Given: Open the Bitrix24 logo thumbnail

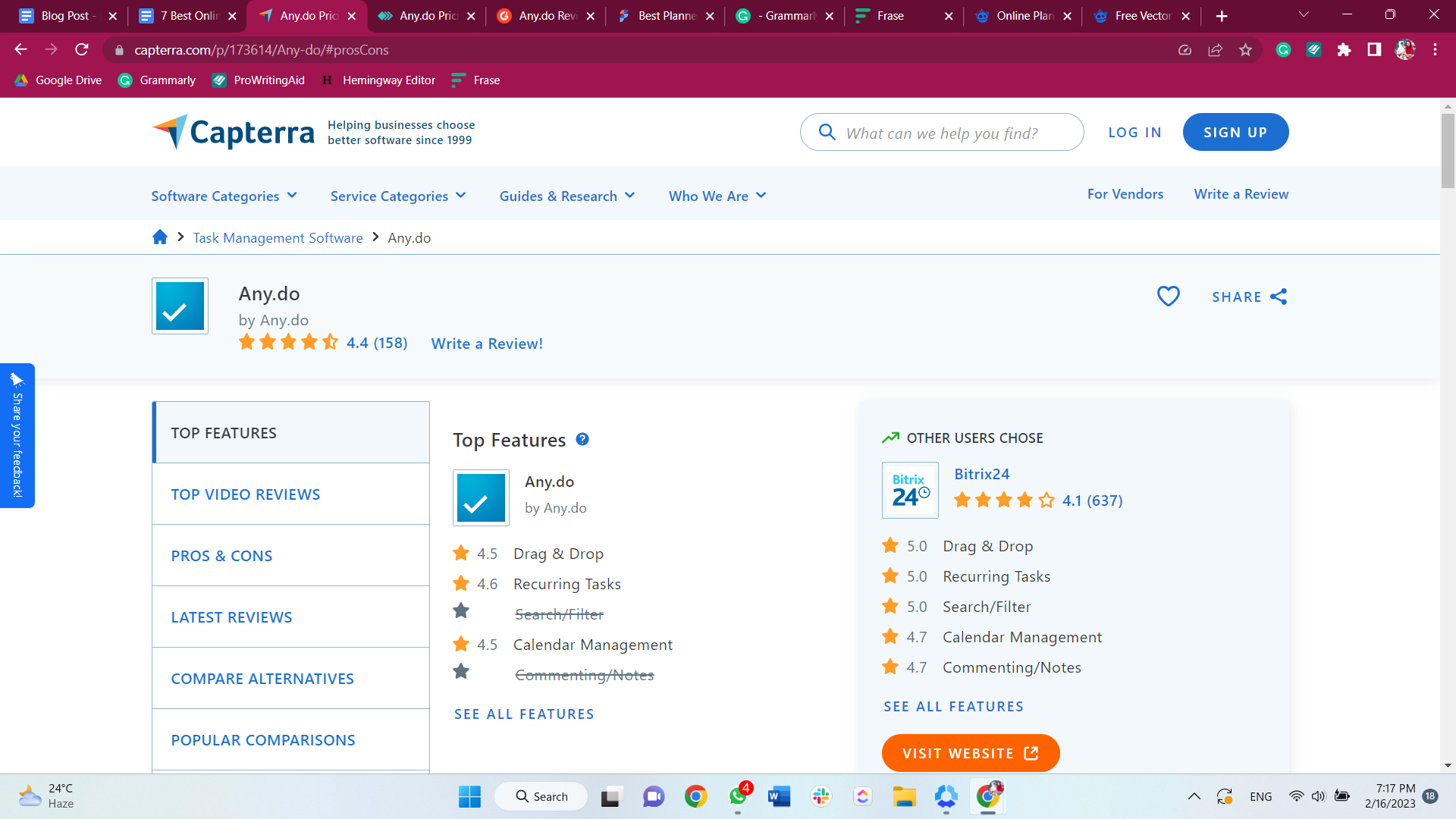Looking at the screenshot, I should 910,491.
